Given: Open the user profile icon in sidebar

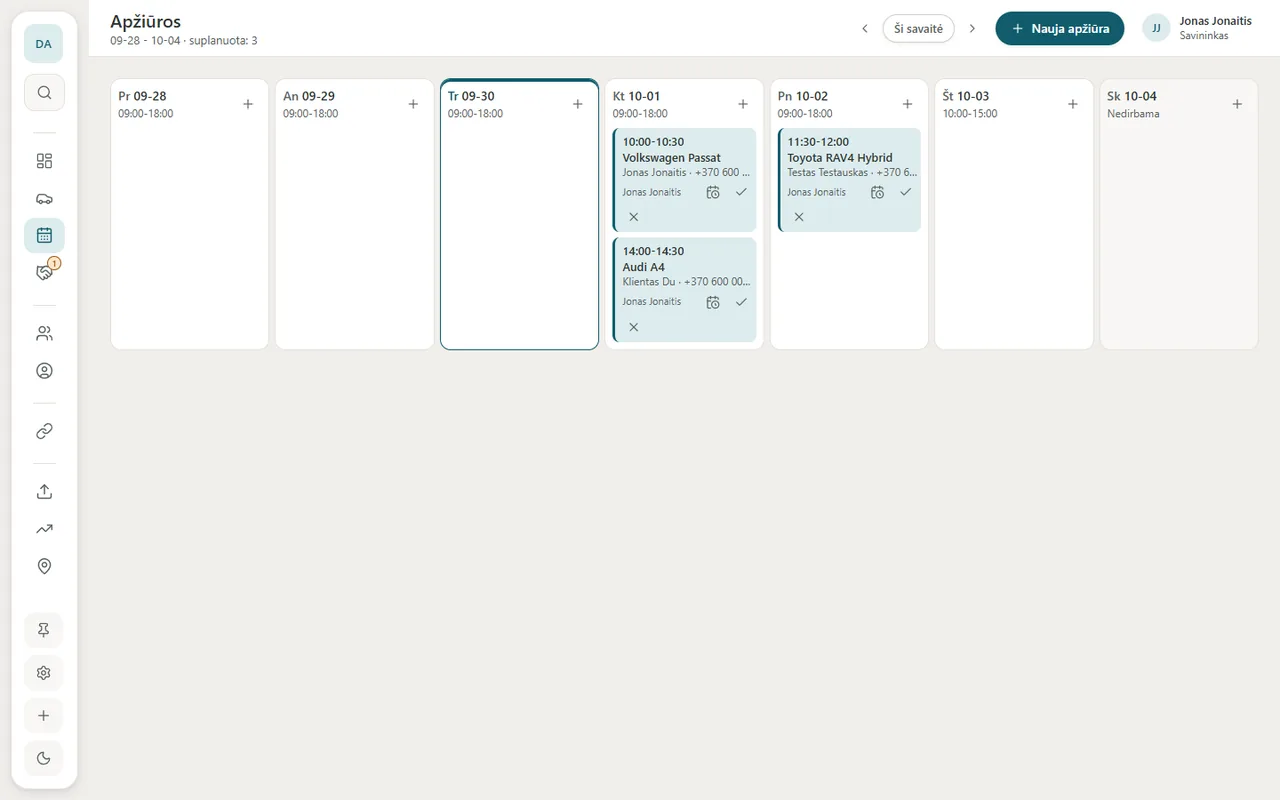Looking at the screenshot, I should pyautogui.click(x=44, y=371).
